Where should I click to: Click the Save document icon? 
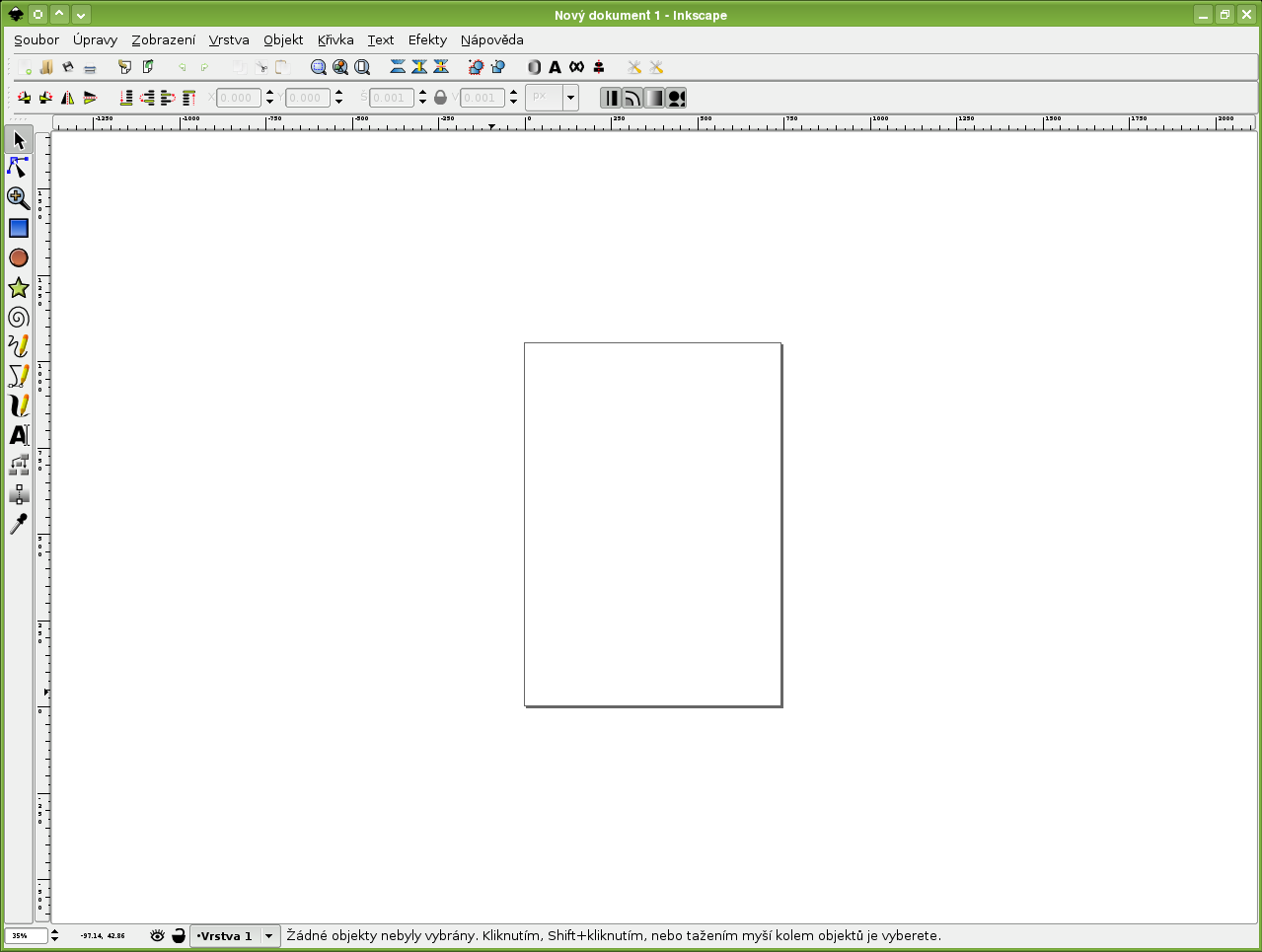click(x=68, y=67)
